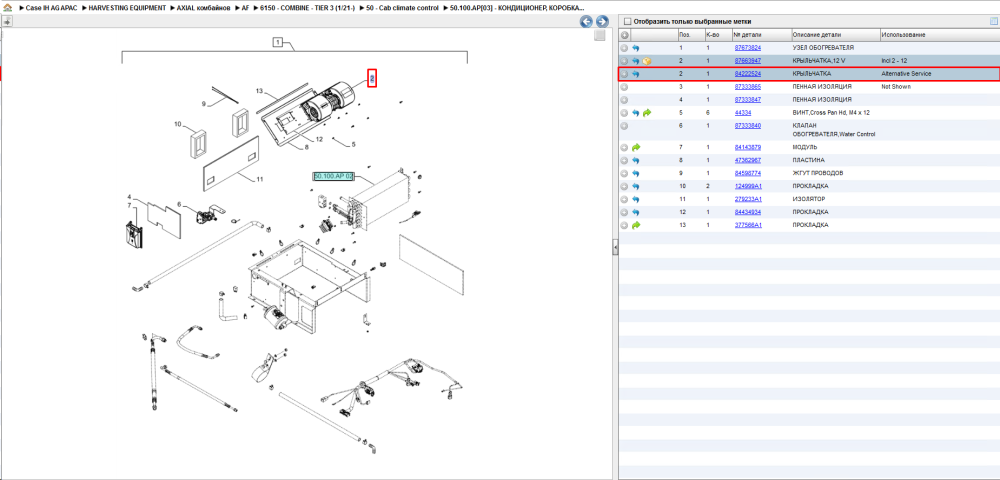Open the package icon for part 87663947
This screenshot has height=480, width=1000.
[647, 61]
